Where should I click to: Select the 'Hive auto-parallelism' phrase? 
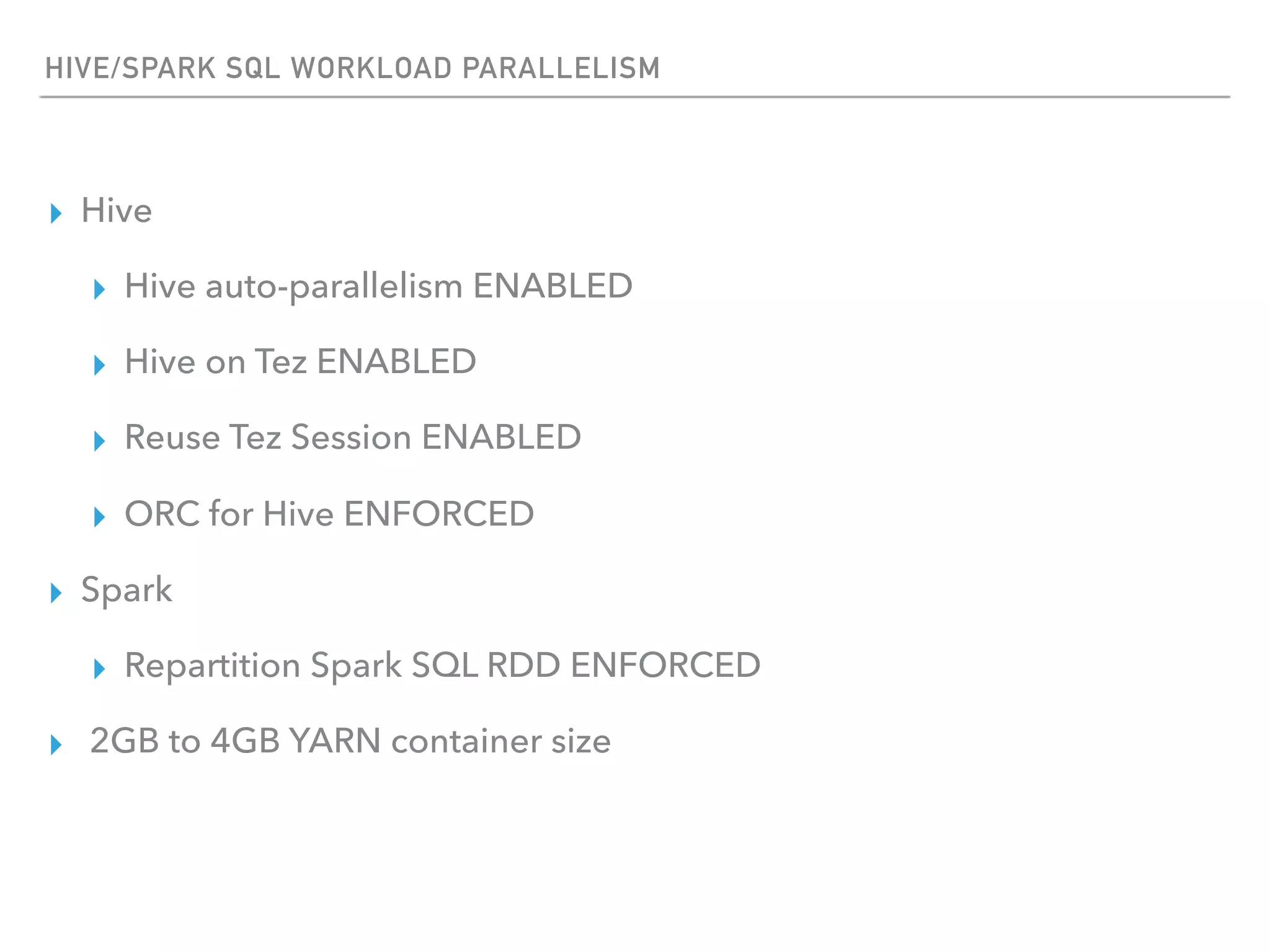tap(293, 286)
